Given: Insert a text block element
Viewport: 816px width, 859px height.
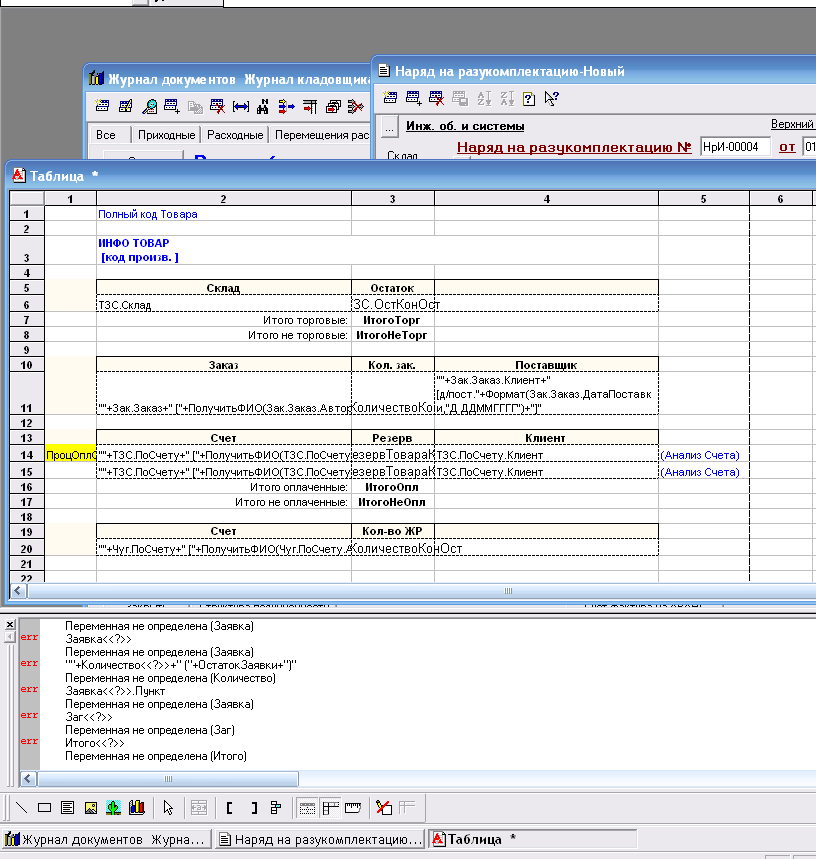Looking at the screenshot, I should [x=67, y=807].
